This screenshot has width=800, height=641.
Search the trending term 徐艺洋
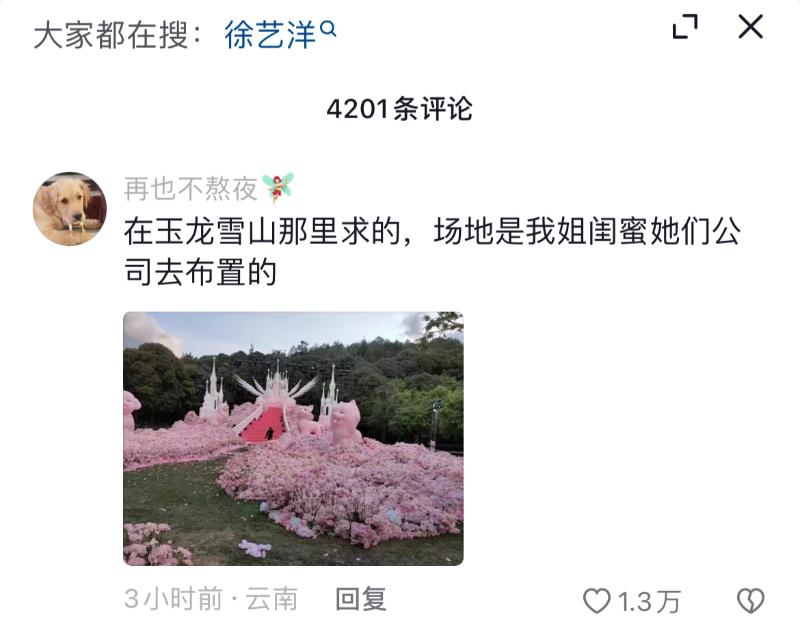[270, 35]
